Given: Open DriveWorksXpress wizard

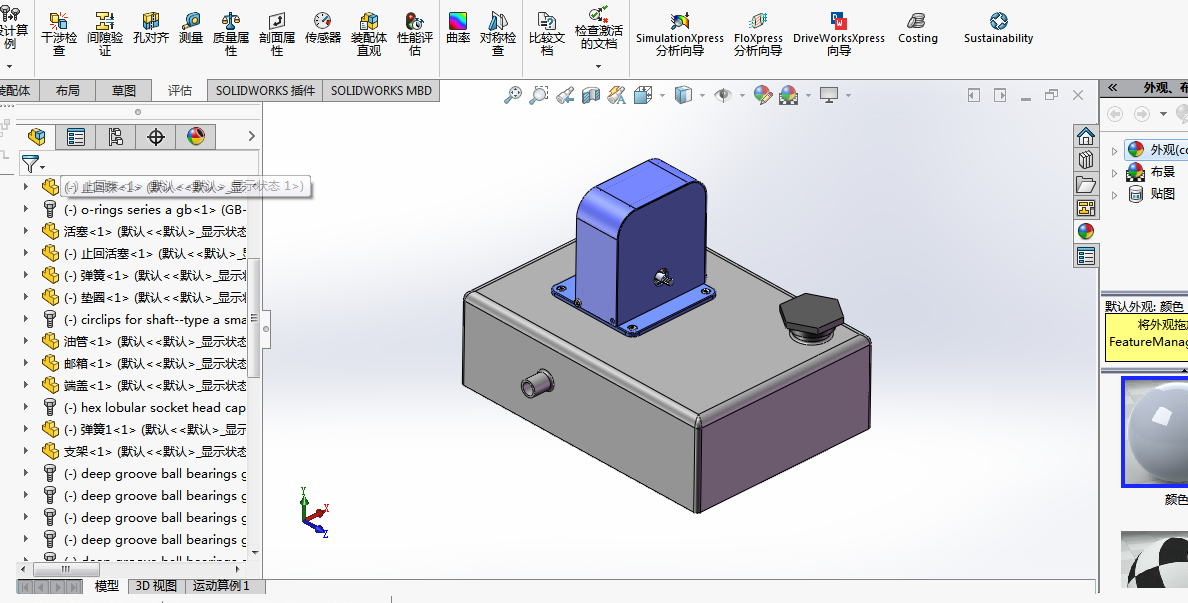Looking at the screenshot, I should [x=839, y=35].
